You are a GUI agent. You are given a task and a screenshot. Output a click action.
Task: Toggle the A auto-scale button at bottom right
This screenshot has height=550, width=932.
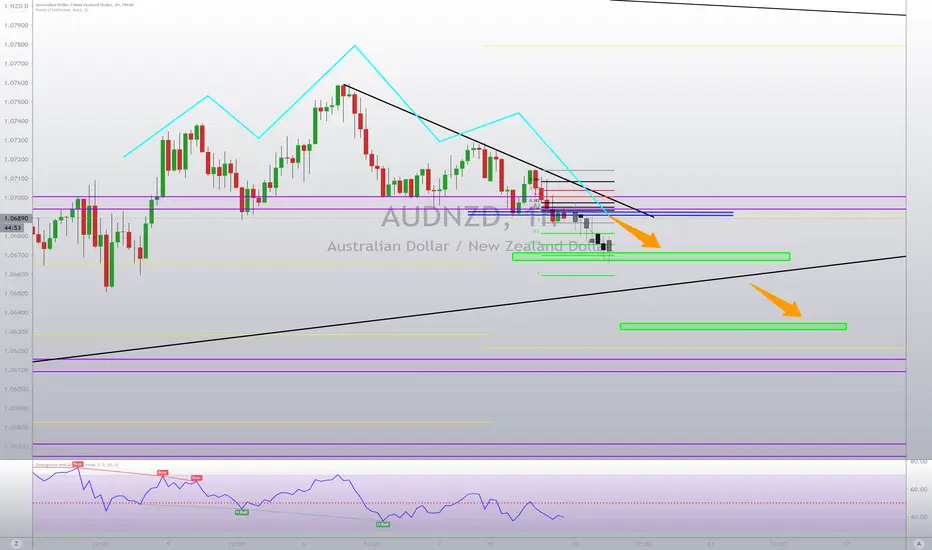click(919, 543)
